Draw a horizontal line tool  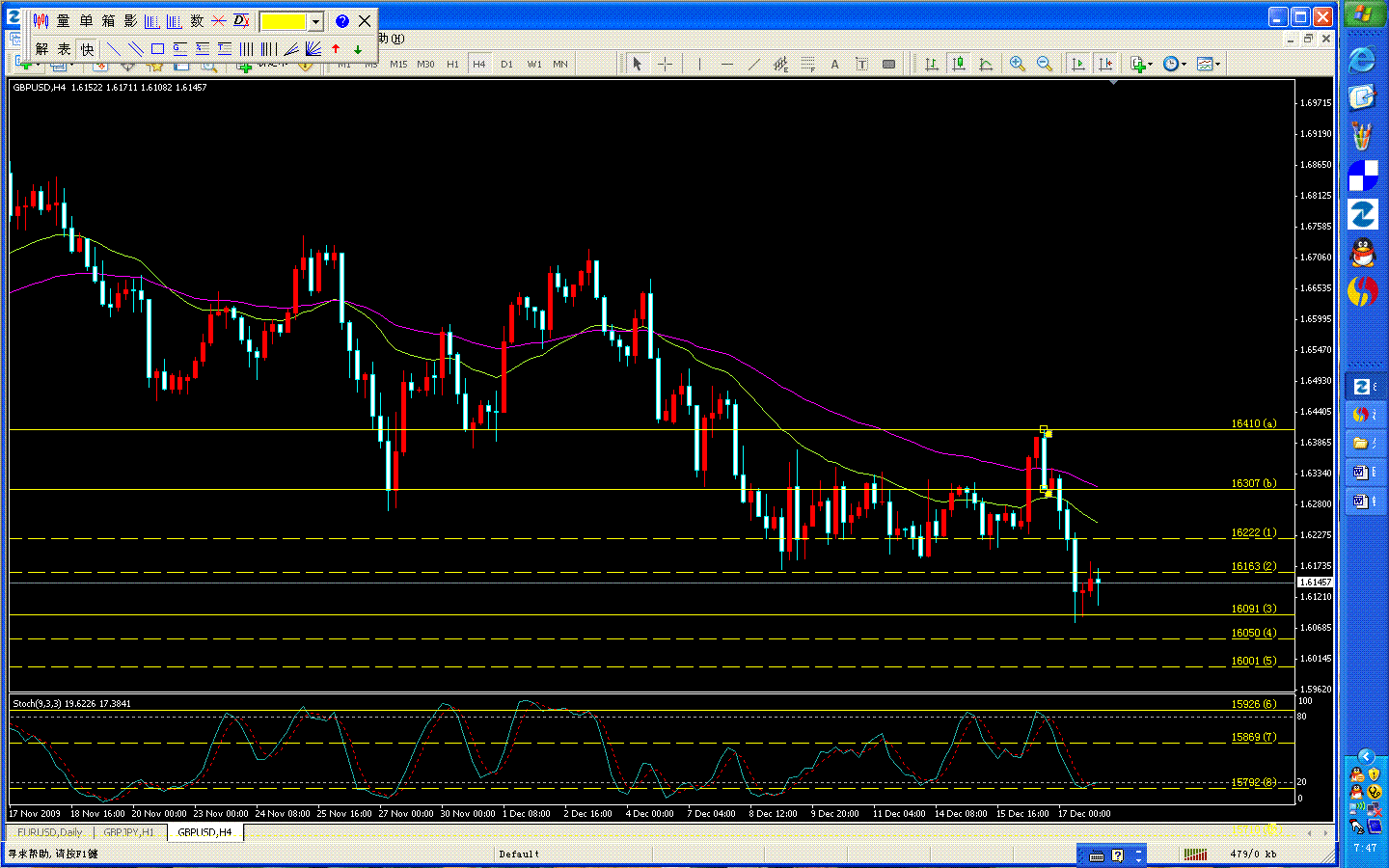click(x=726, y=64)
